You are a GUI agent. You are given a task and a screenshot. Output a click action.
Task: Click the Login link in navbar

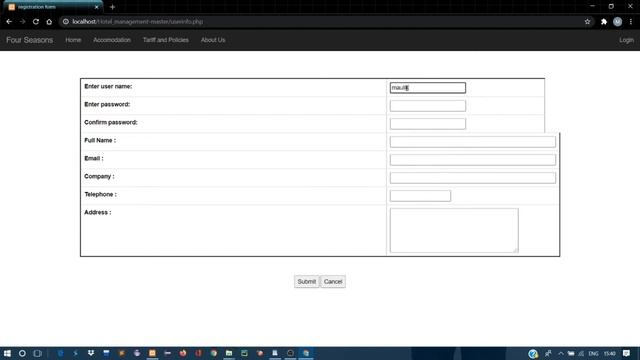[627, 40]
